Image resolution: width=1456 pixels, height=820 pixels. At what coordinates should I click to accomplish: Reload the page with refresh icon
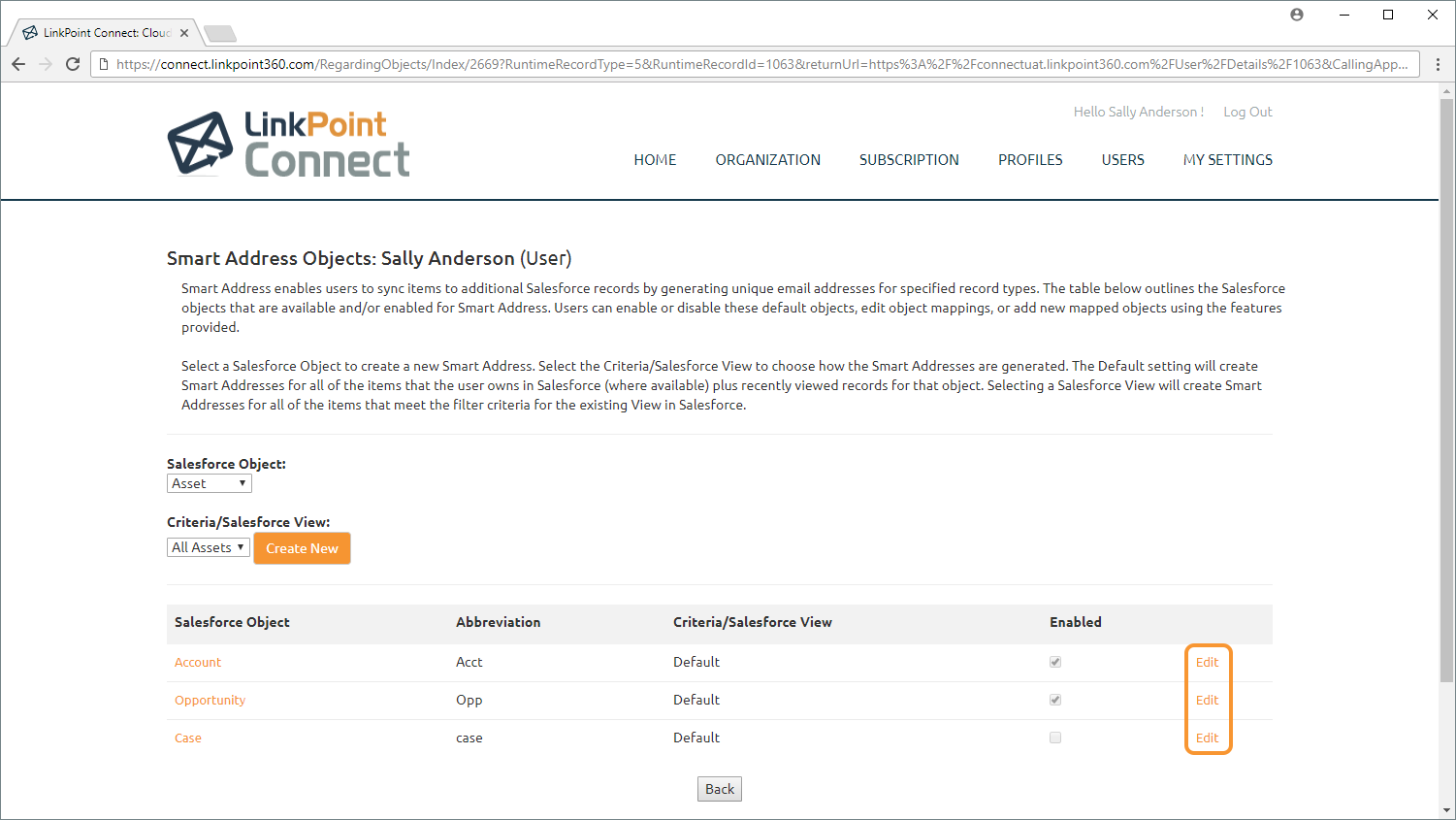tap(73, 64)
